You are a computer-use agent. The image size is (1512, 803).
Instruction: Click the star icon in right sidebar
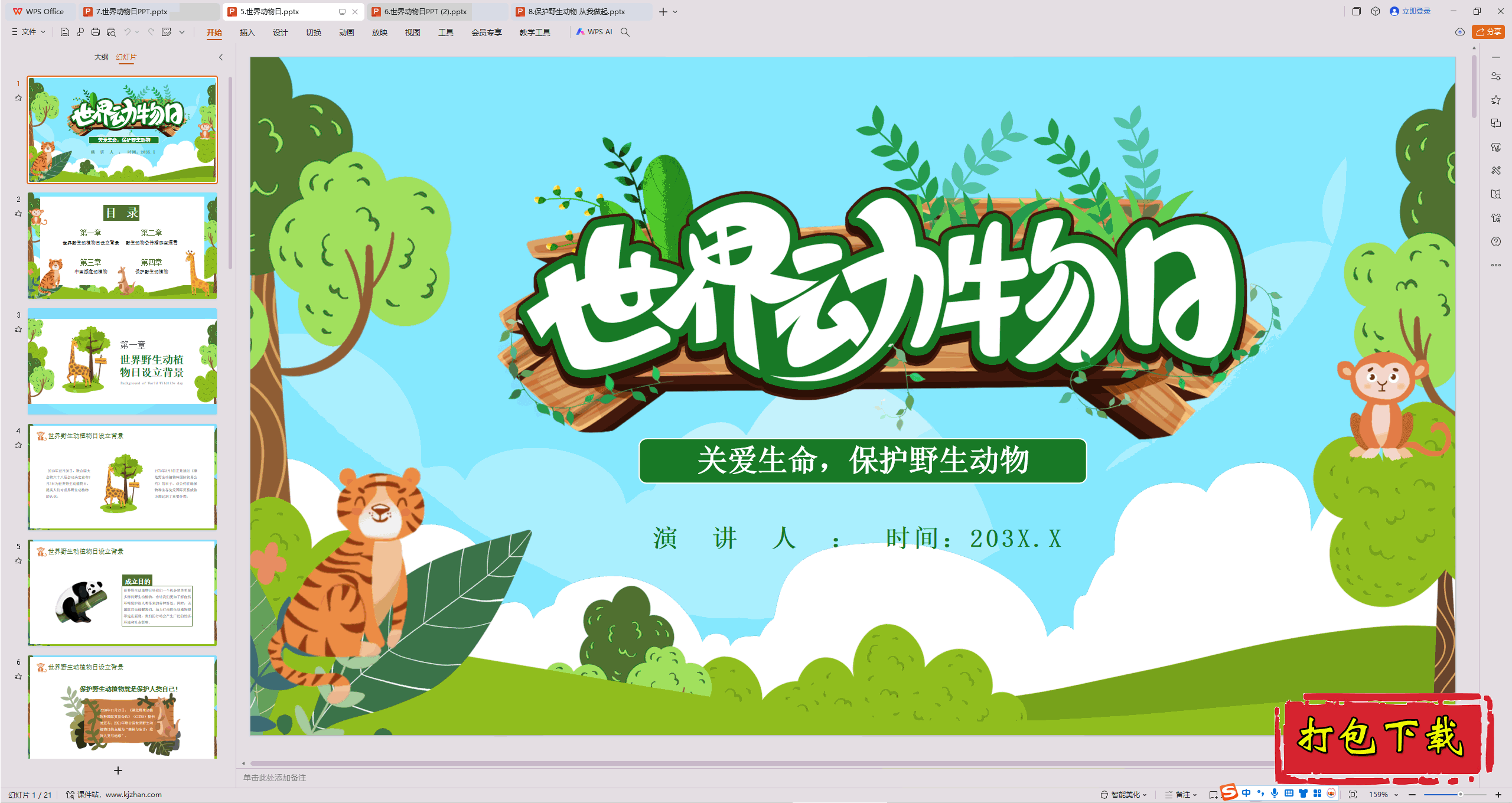pos(1496,100)
